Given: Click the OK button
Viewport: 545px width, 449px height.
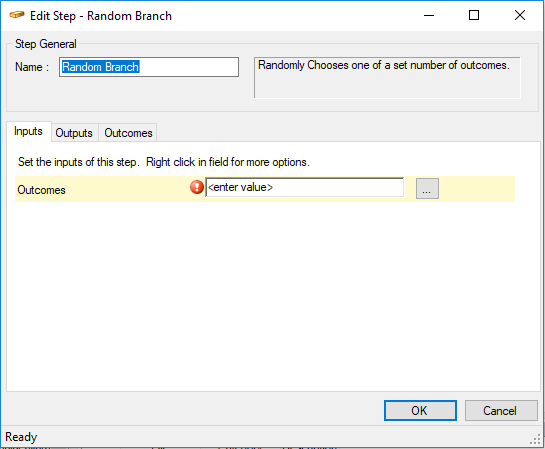Looking at the screenshot, I should point(420,410).
